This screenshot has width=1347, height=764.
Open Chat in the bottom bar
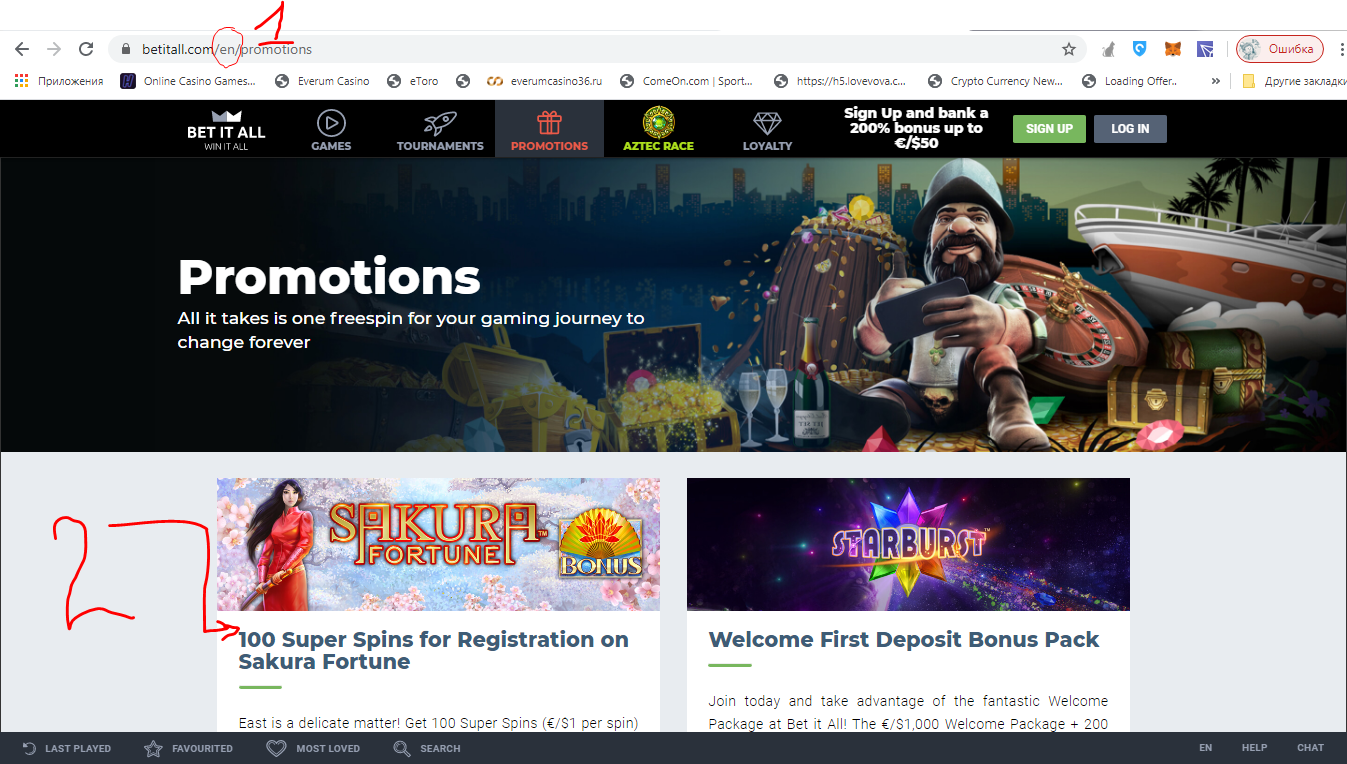[x=1310, y=748]
